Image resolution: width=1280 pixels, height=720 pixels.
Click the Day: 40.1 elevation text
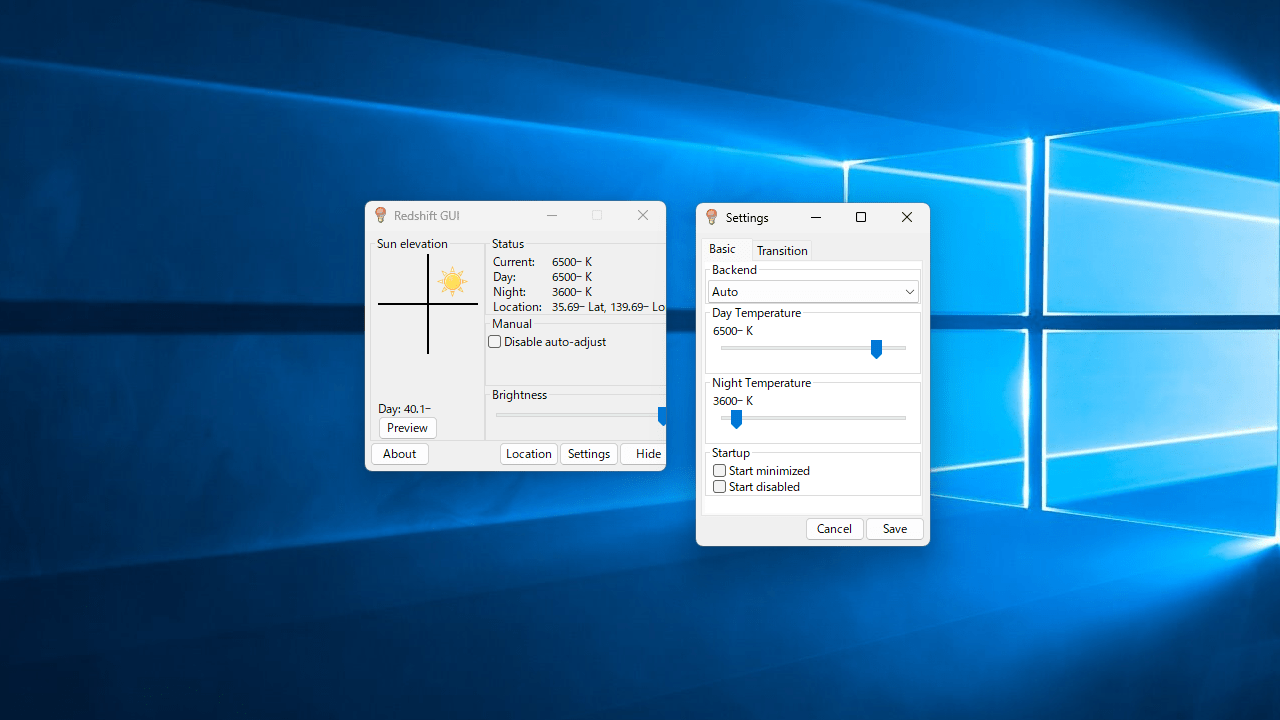(405, 409)
